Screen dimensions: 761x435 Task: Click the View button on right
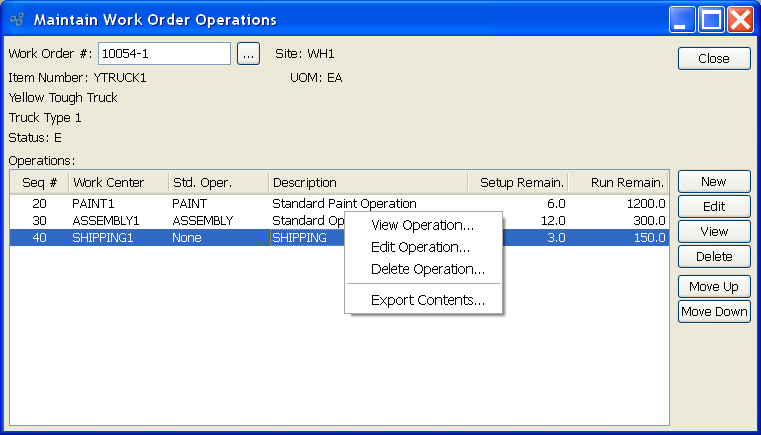click(x=713, y=232)
